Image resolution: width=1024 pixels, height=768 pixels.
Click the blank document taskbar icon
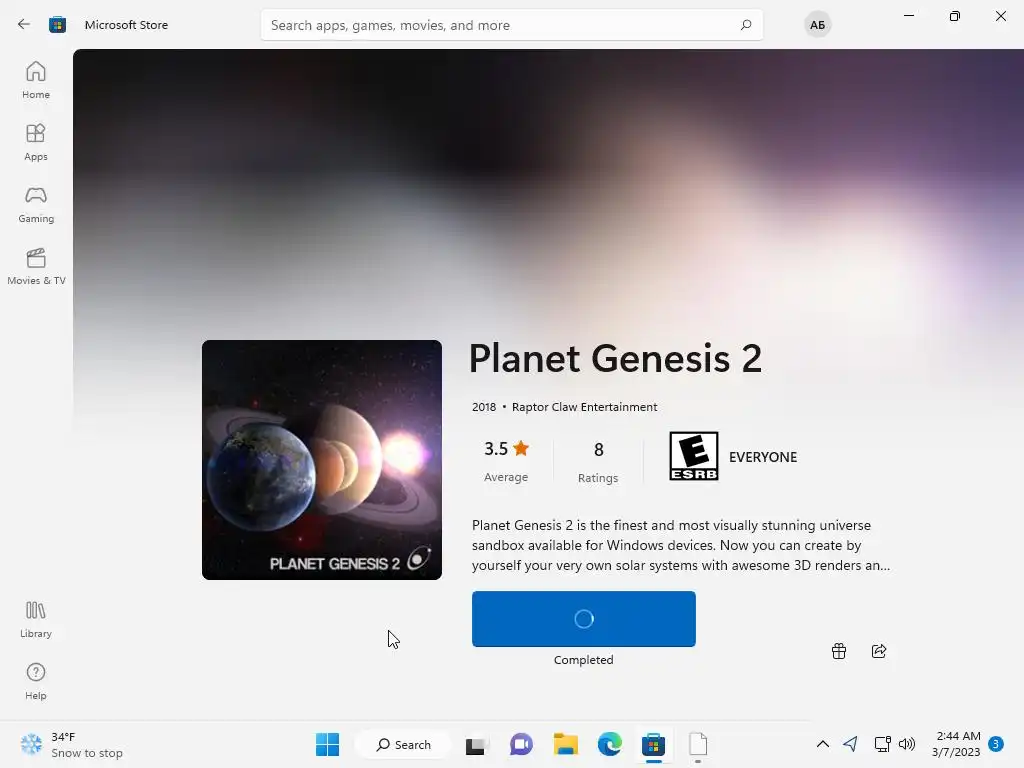698,744
